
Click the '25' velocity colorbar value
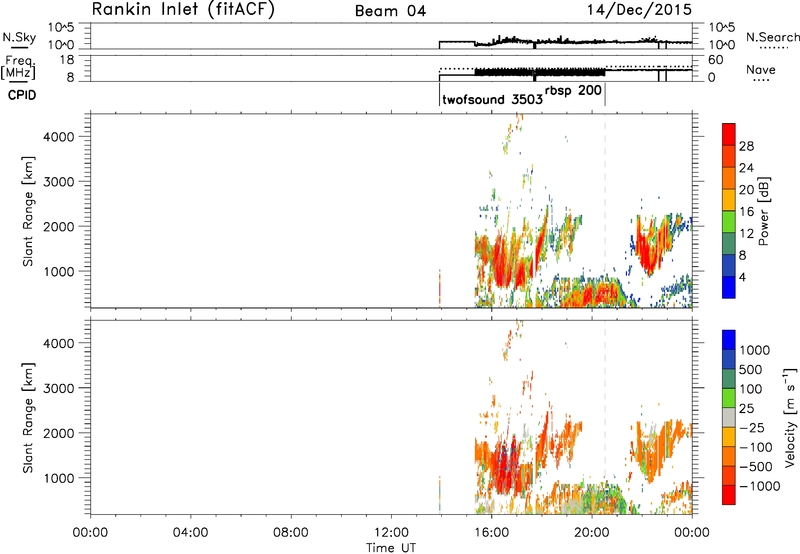click(x=746, y=409)
